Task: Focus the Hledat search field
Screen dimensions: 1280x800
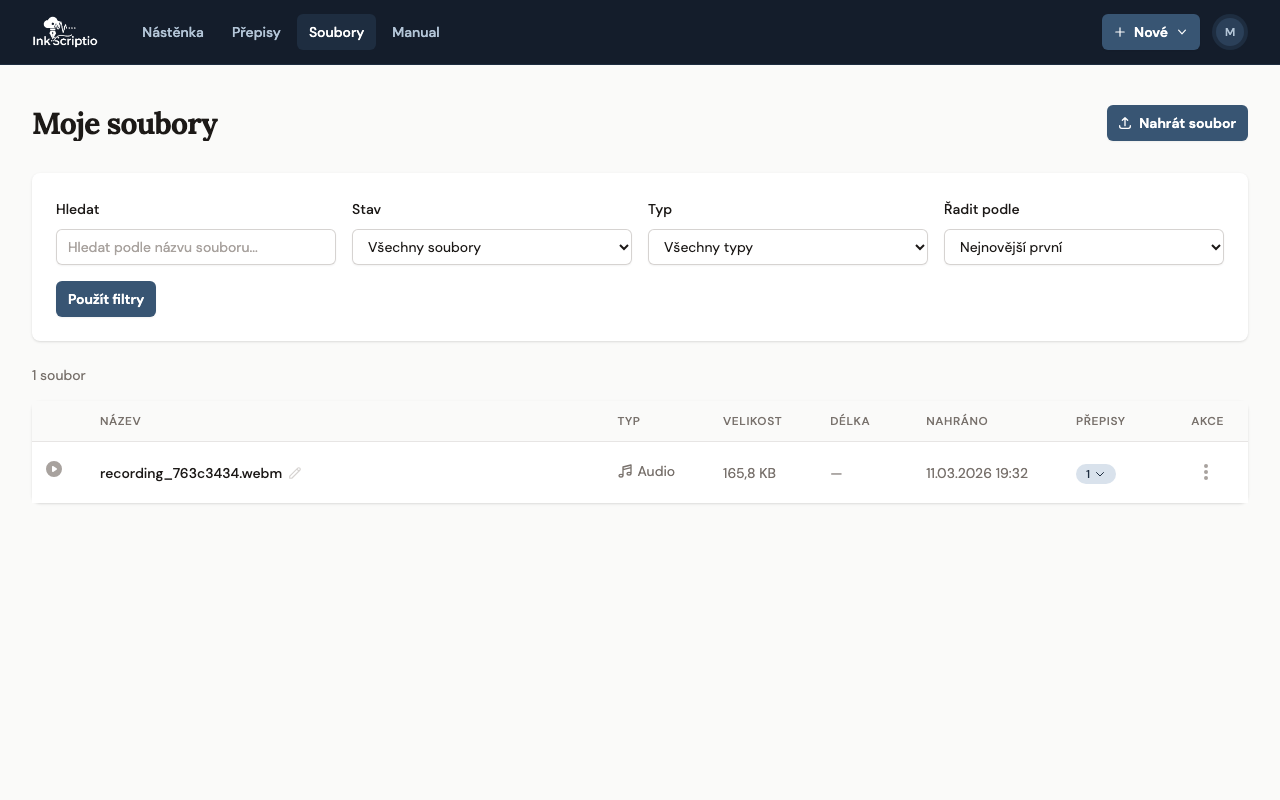Action: point(196,247)
